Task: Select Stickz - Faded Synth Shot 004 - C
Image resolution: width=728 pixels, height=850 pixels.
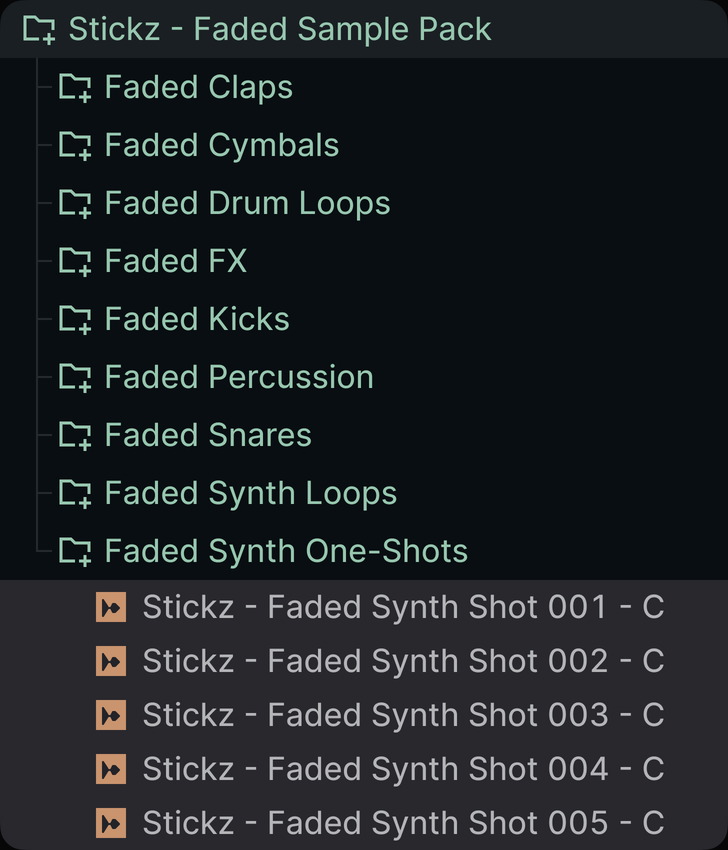Action: click(403, 769)
